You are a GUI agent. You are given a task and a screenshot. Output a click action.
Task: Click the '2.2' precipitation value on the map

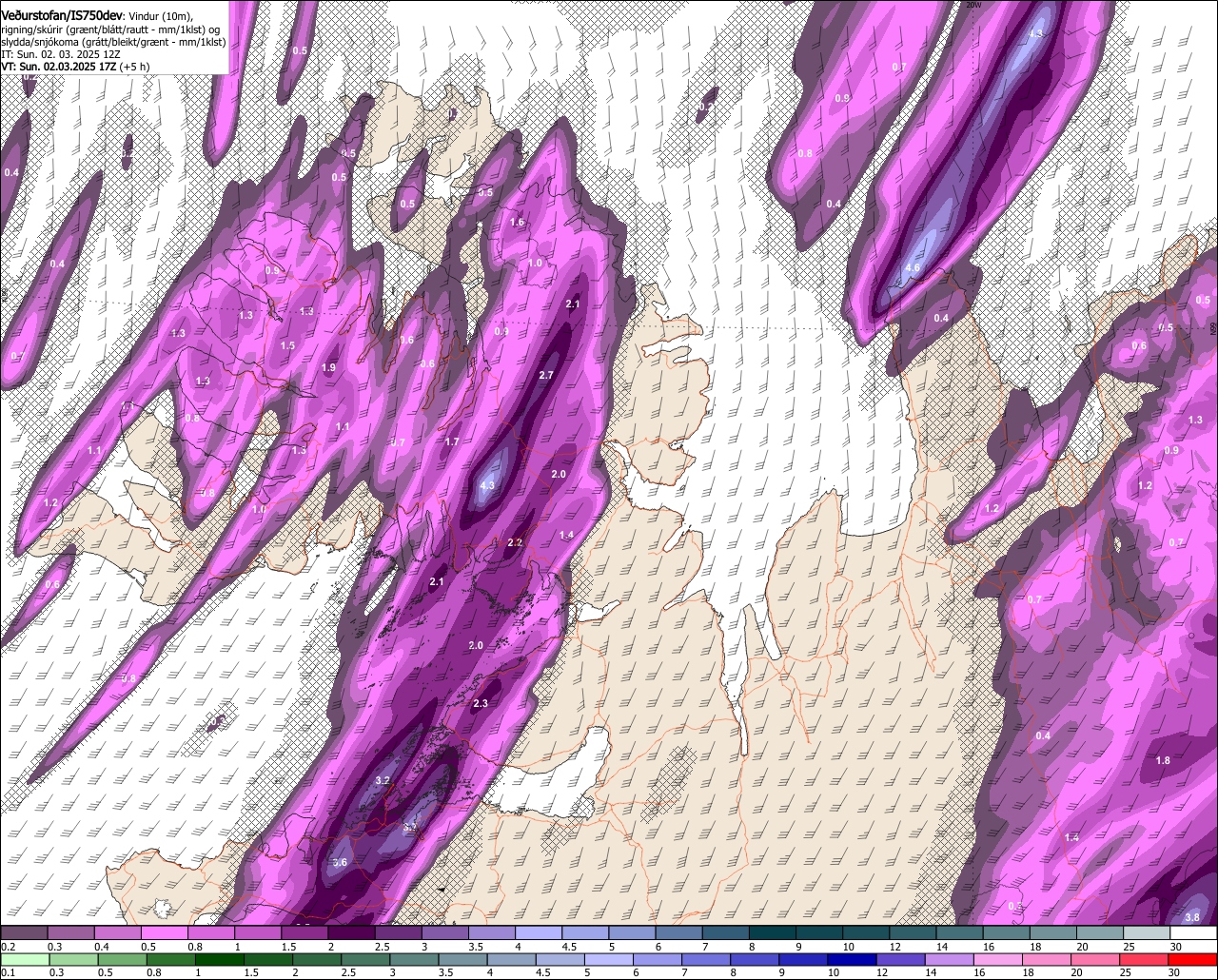515,542
